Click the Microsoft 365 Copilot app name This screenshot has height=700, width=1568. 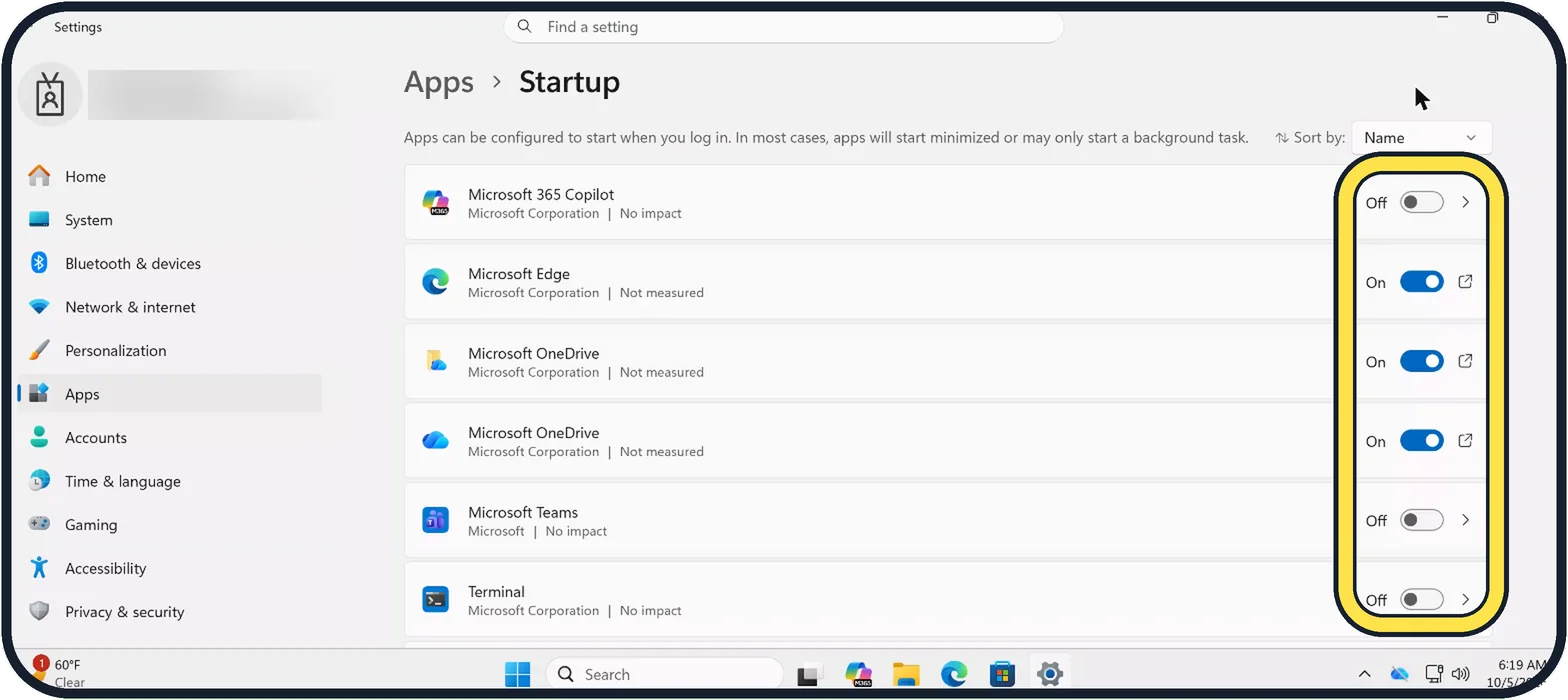pyautogui.click(x=541, y=194)
